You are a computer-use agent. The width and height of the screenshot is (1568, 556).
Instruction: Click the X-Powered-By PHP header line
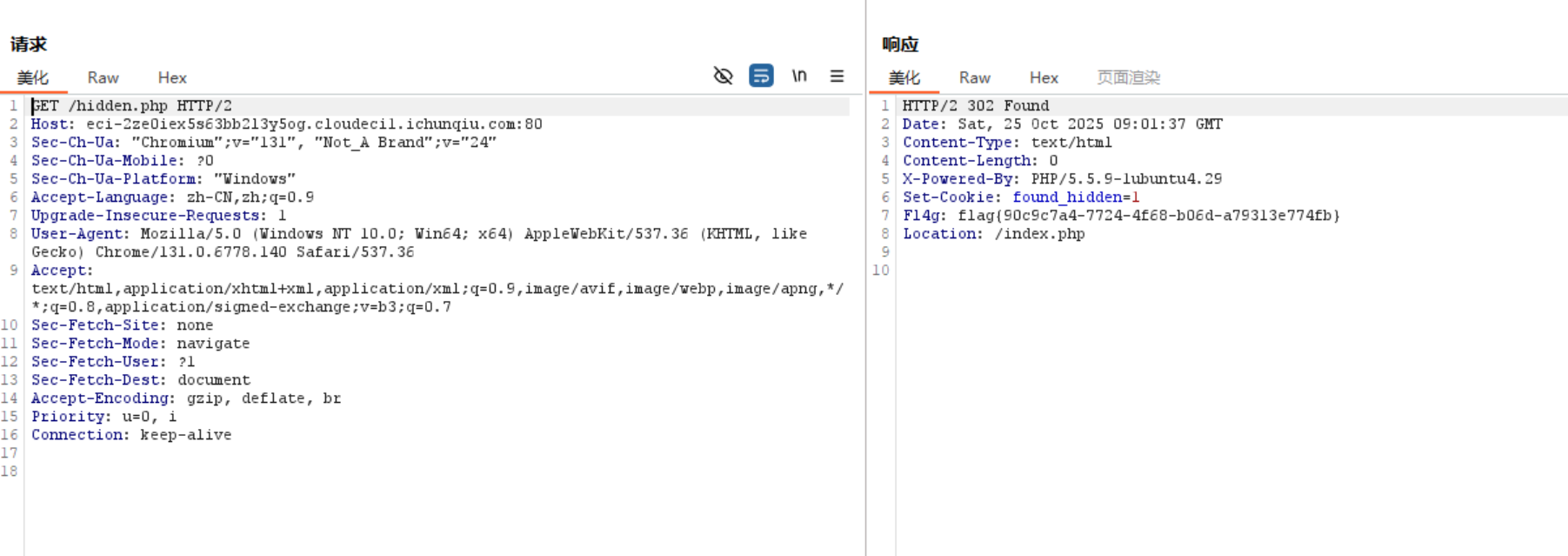tap(1061, 179)
